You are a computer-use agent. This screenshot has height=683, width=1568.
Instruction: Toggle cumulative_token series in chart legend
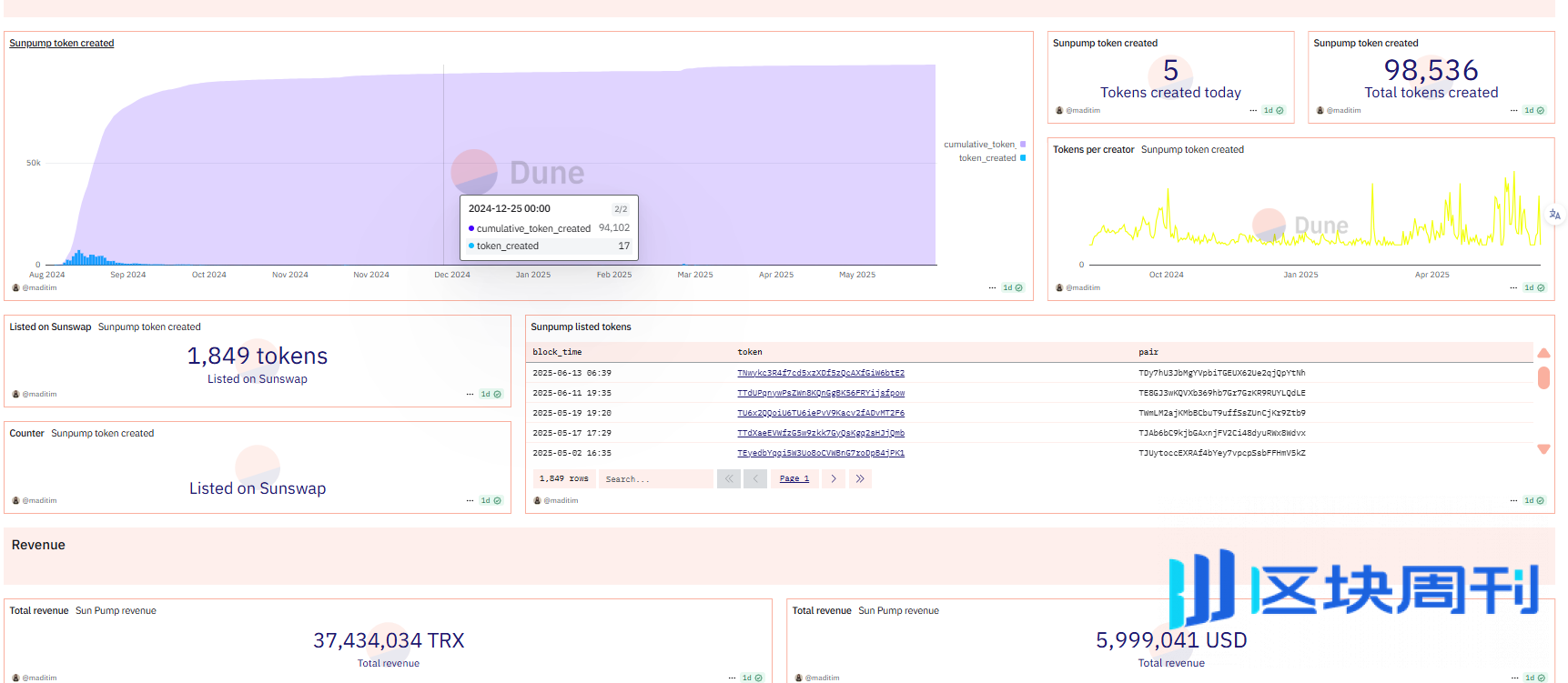[x=983, y=145]
